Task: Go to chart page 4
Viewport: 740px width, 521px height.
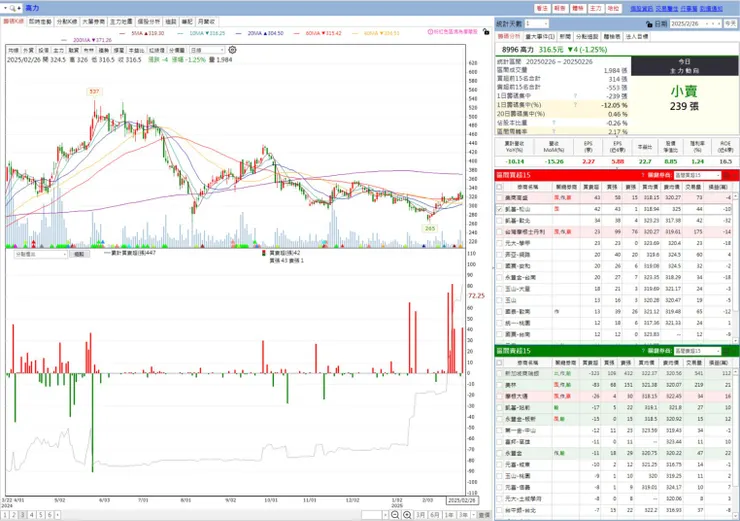Action: 32,515
